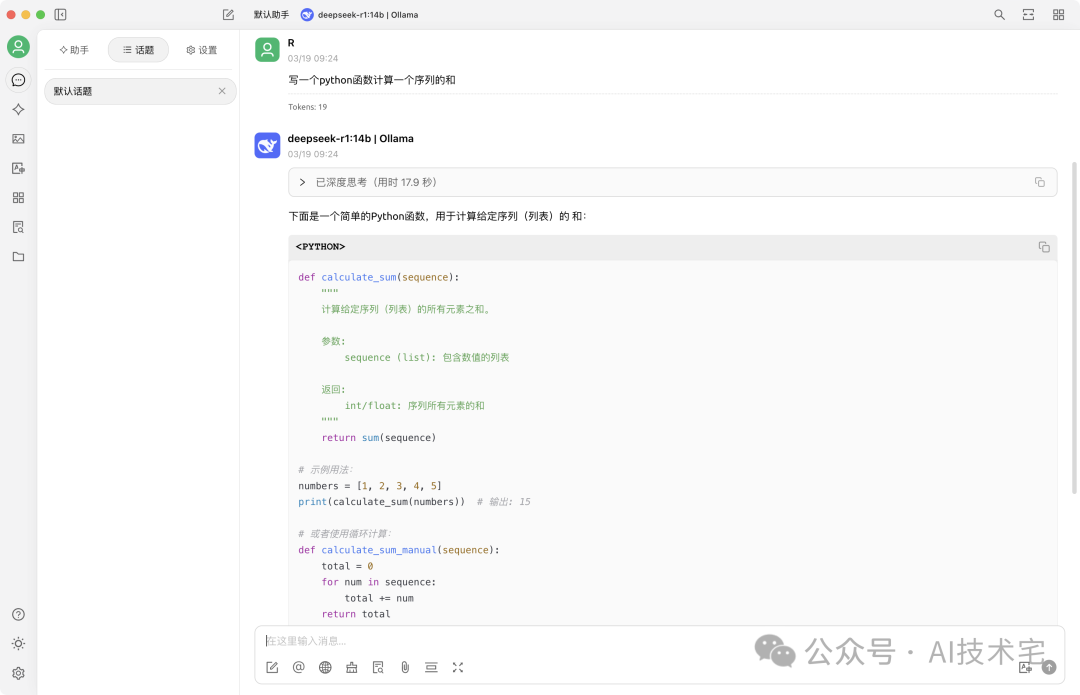The image size is (1080, 695).
Task: Click the <PYTHON> code block header
Action: (x=672, y=247)
